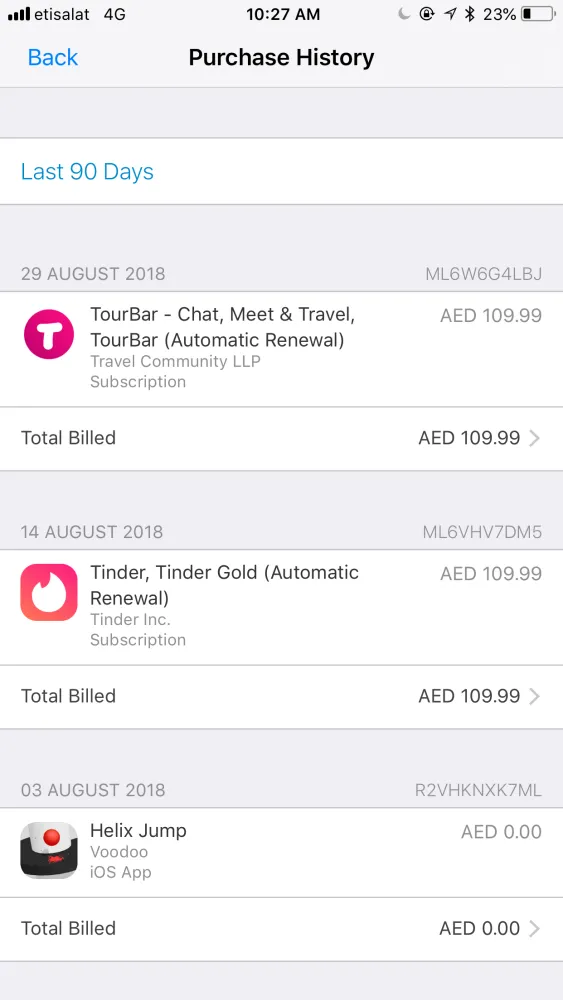Tap the cellular signal bars icon

19,14
